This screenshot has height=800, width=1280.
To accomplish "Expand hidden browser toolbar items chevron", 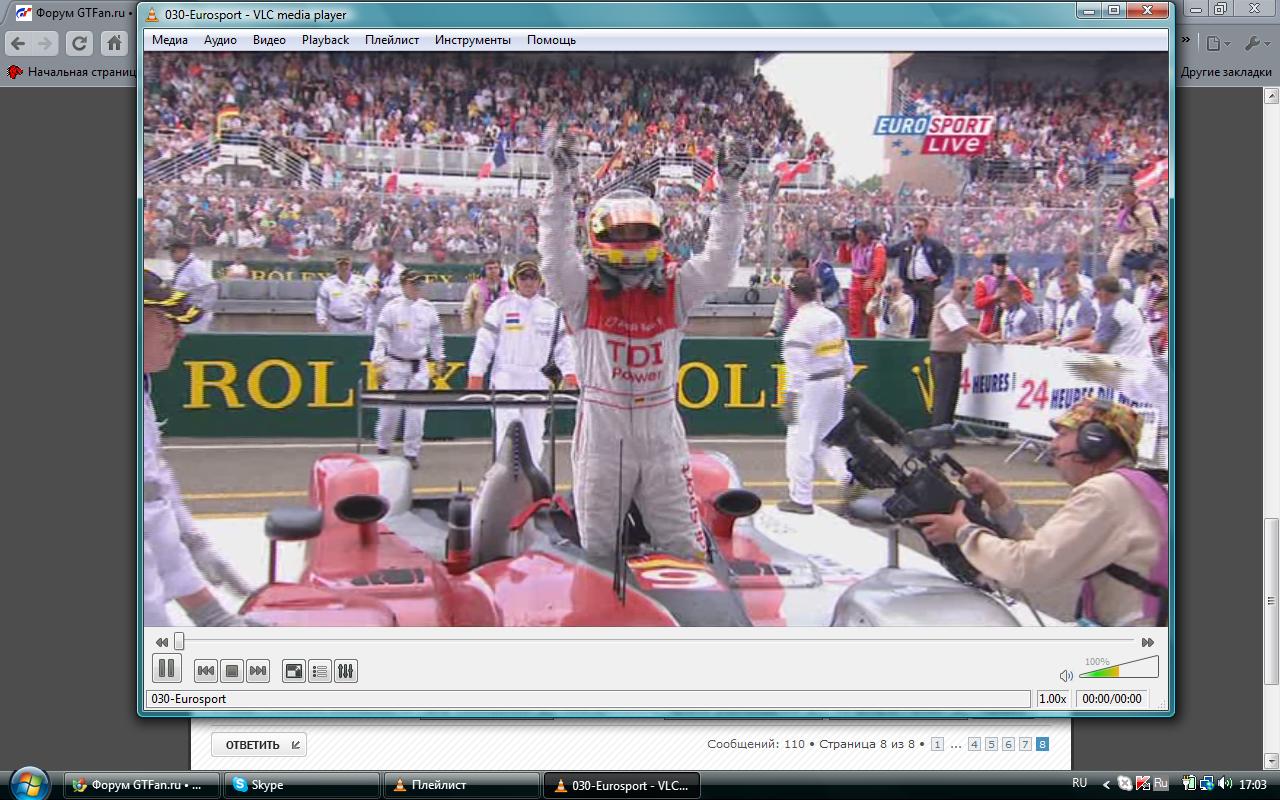I will click(x=1186, y=40).
